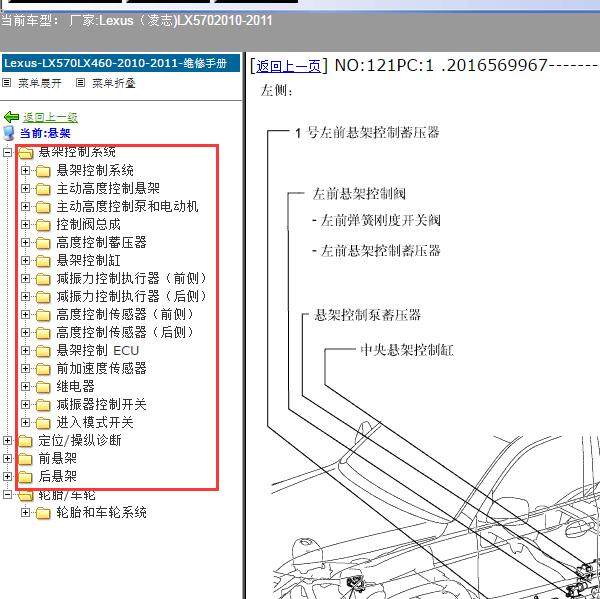Expand the 轮胎和车轮系统 node
600x599 pixels.
(25, 512)
